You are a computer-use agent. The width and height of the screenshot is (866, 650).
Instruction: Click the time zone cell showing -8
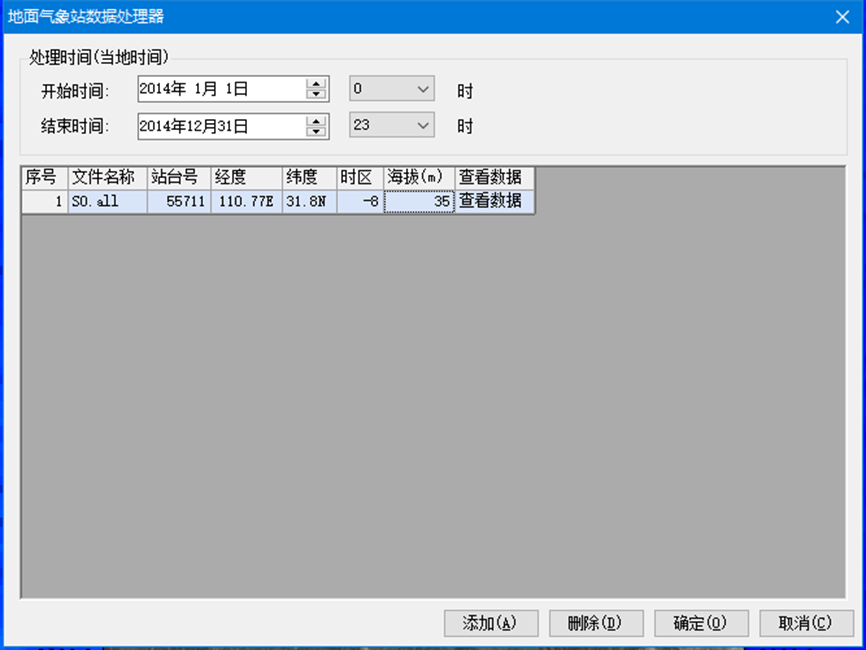(x=360, y=201)
